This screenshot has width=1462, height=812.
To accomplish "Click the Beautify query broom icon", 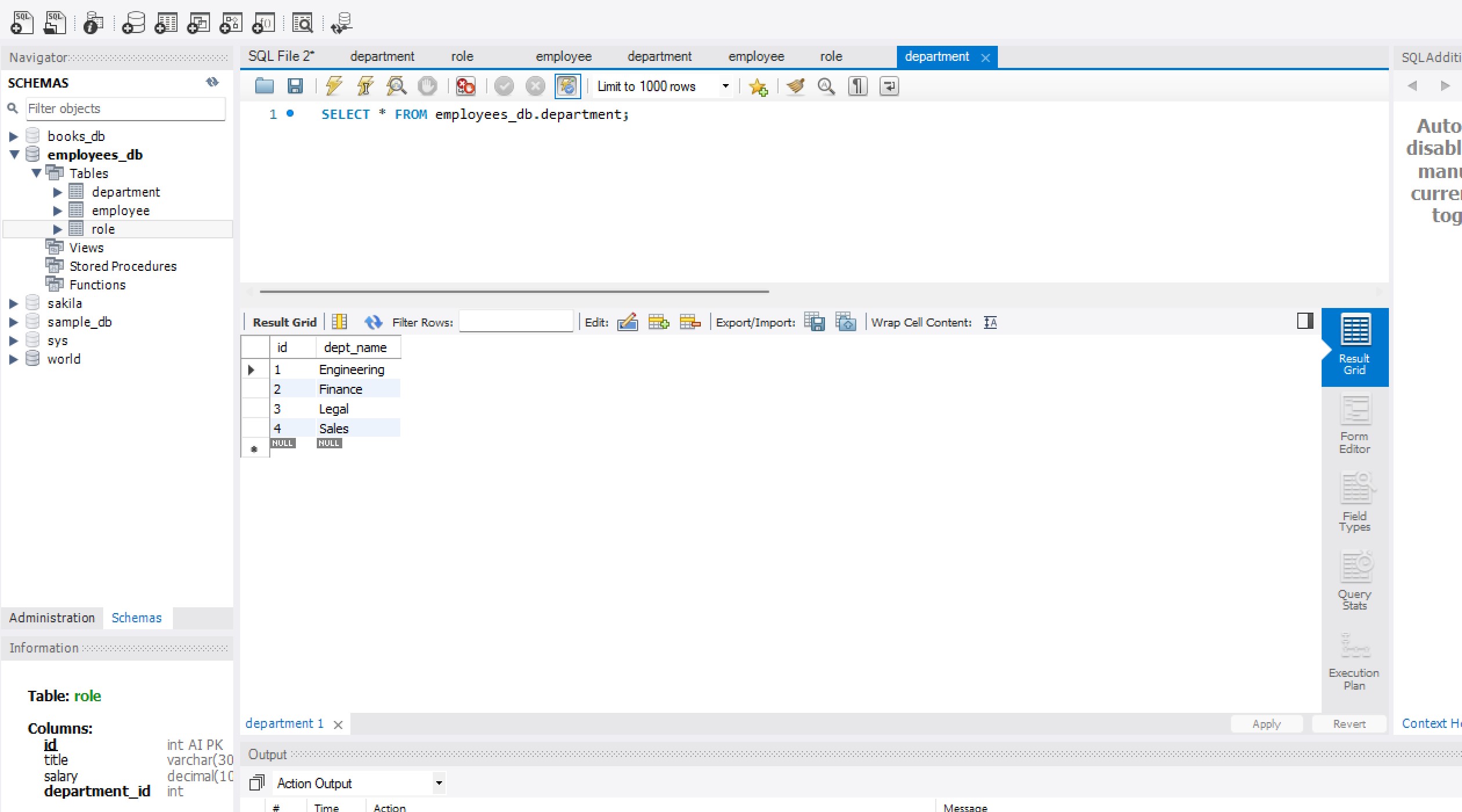I will click(795, 86).
